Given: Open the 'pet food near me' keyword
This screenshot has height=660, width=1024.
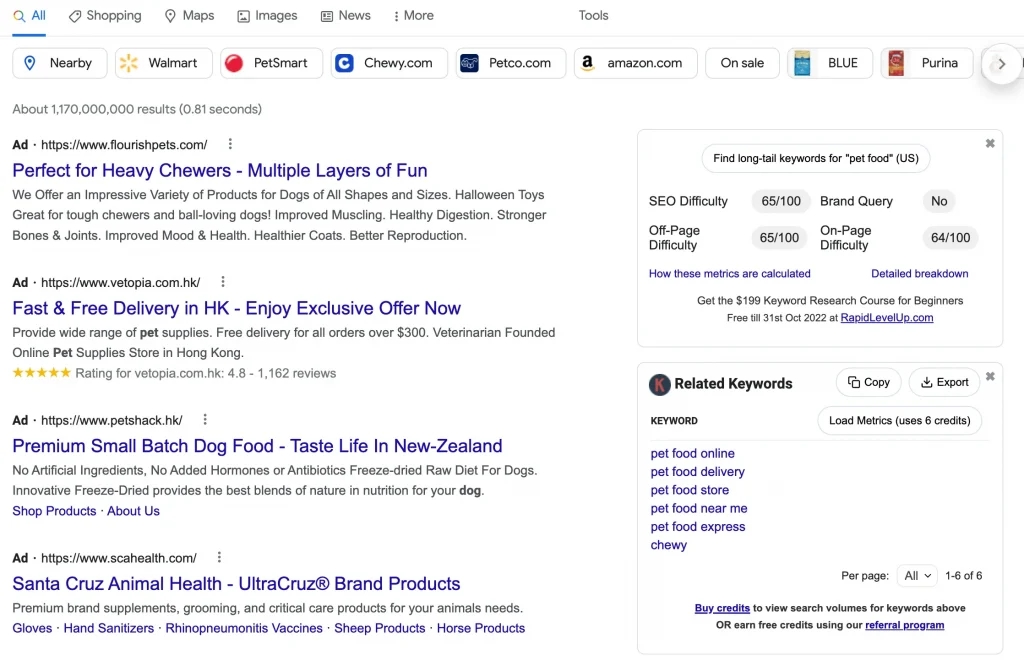Looking at the screenshot, I should click(699, 509).
